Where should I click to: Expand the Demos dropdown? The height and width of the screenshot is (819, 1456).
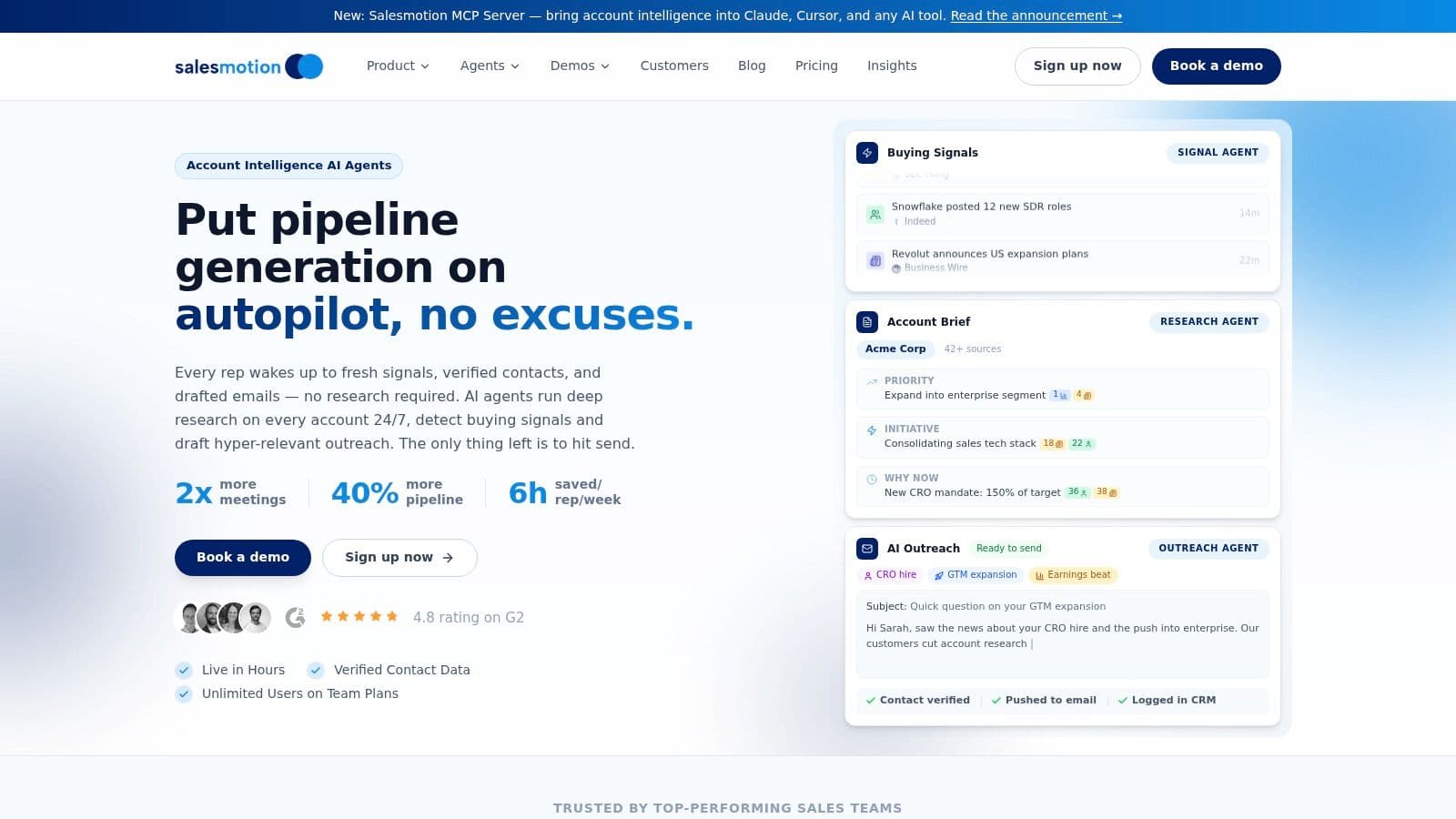[580, 66]
